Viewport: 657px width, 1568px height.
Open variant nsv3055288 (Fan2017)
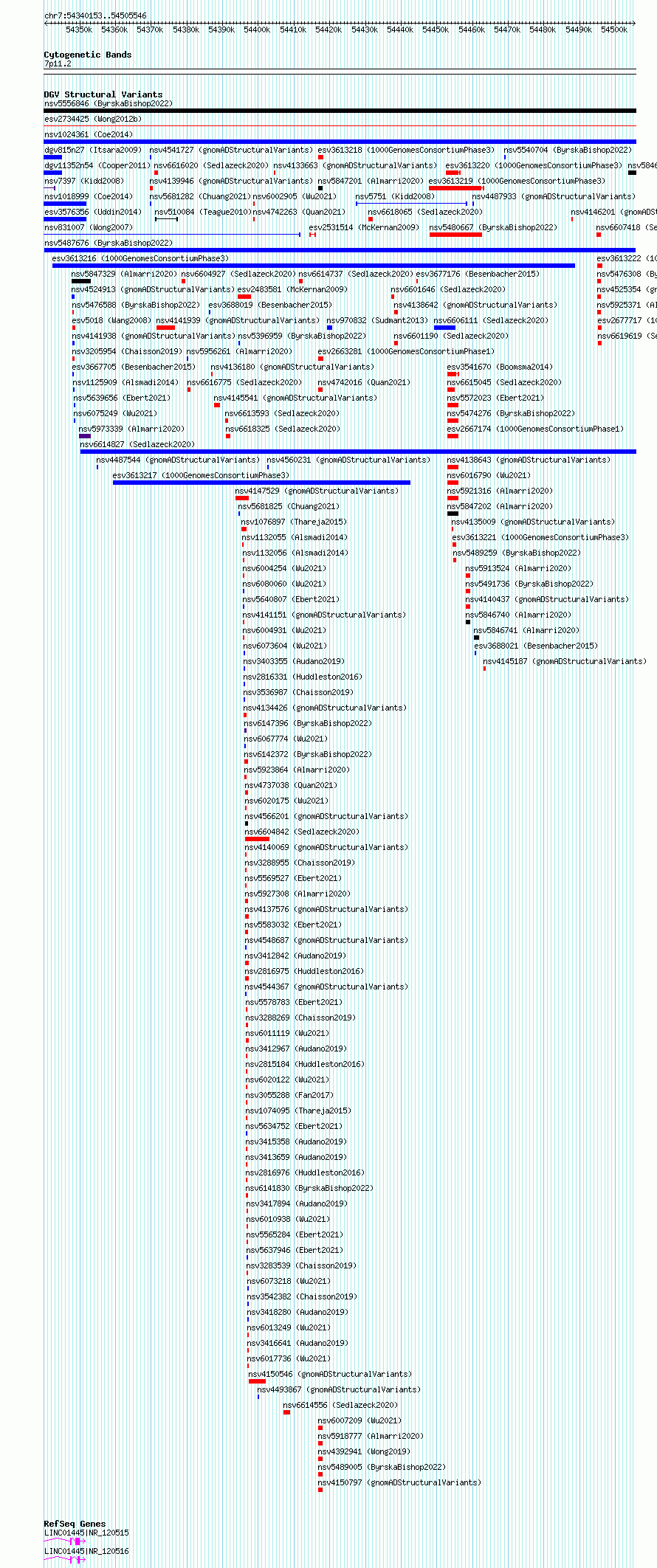tap(290, 1095)
